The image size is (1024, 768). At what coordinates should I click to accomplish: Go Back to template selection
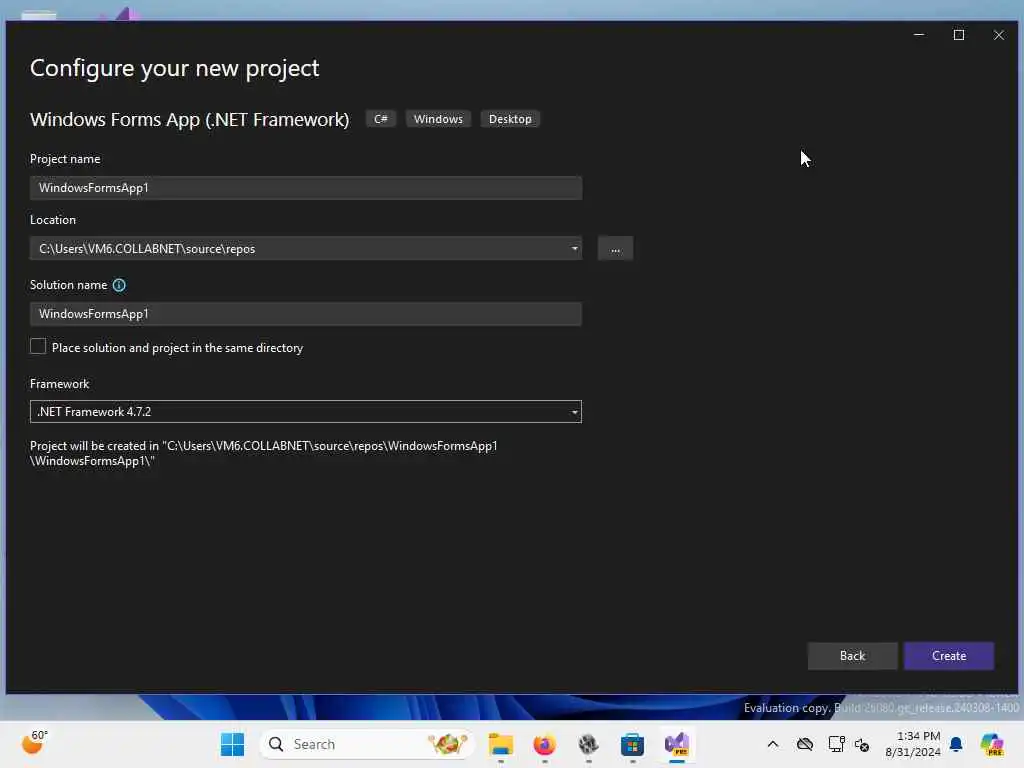coord(852,656)
